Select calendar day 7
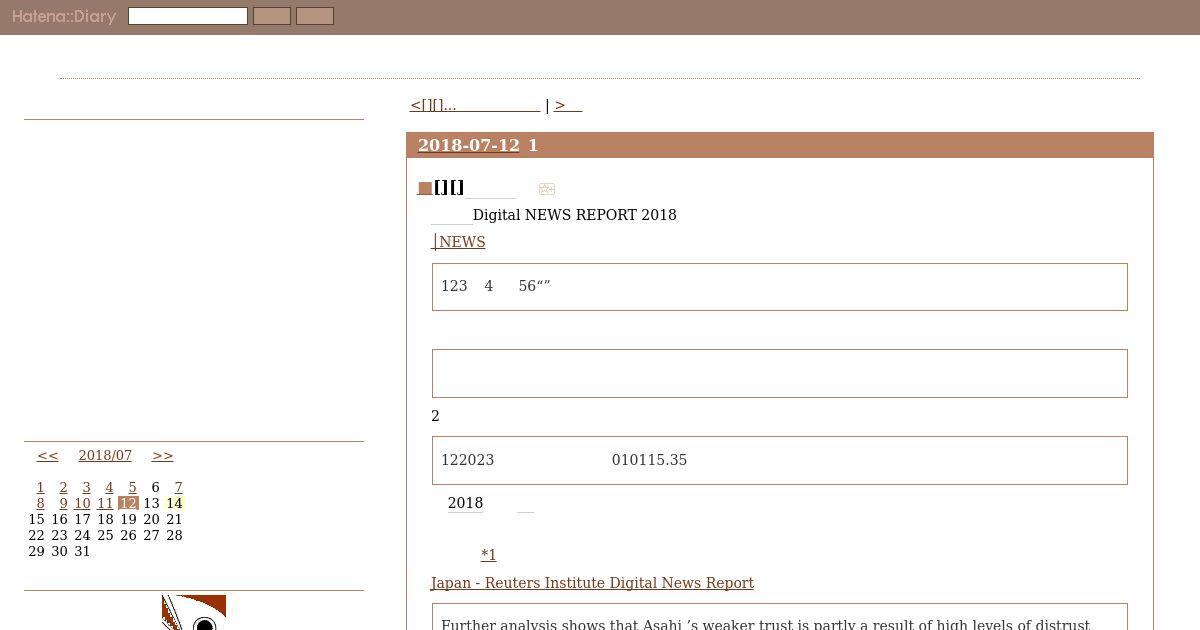The height and width of the screenshot is (630, 1200). [x=178, y=487]
